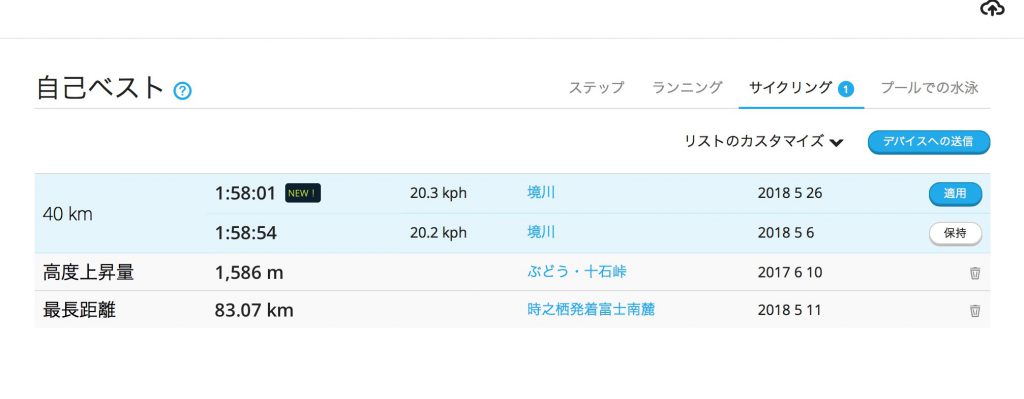
Task: Click the デバイスへの送信 button
Action: coord(929,142)
